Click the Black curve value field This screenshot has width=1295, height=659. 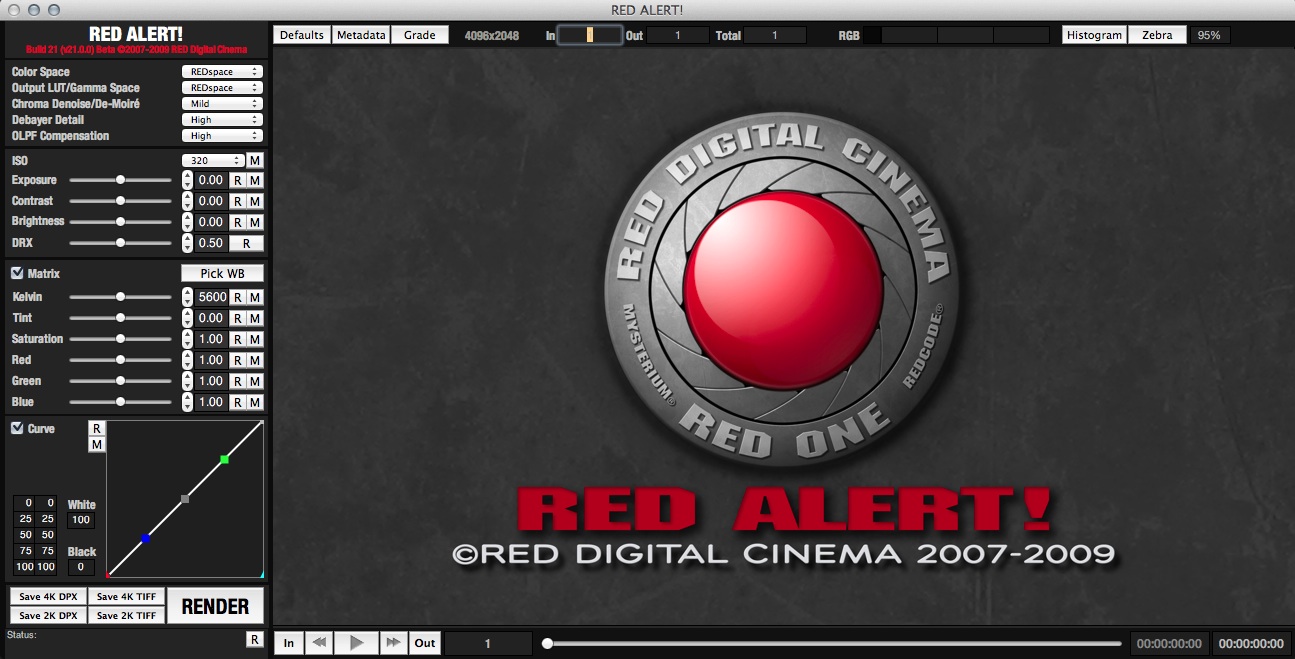click(x=82, y=567)
